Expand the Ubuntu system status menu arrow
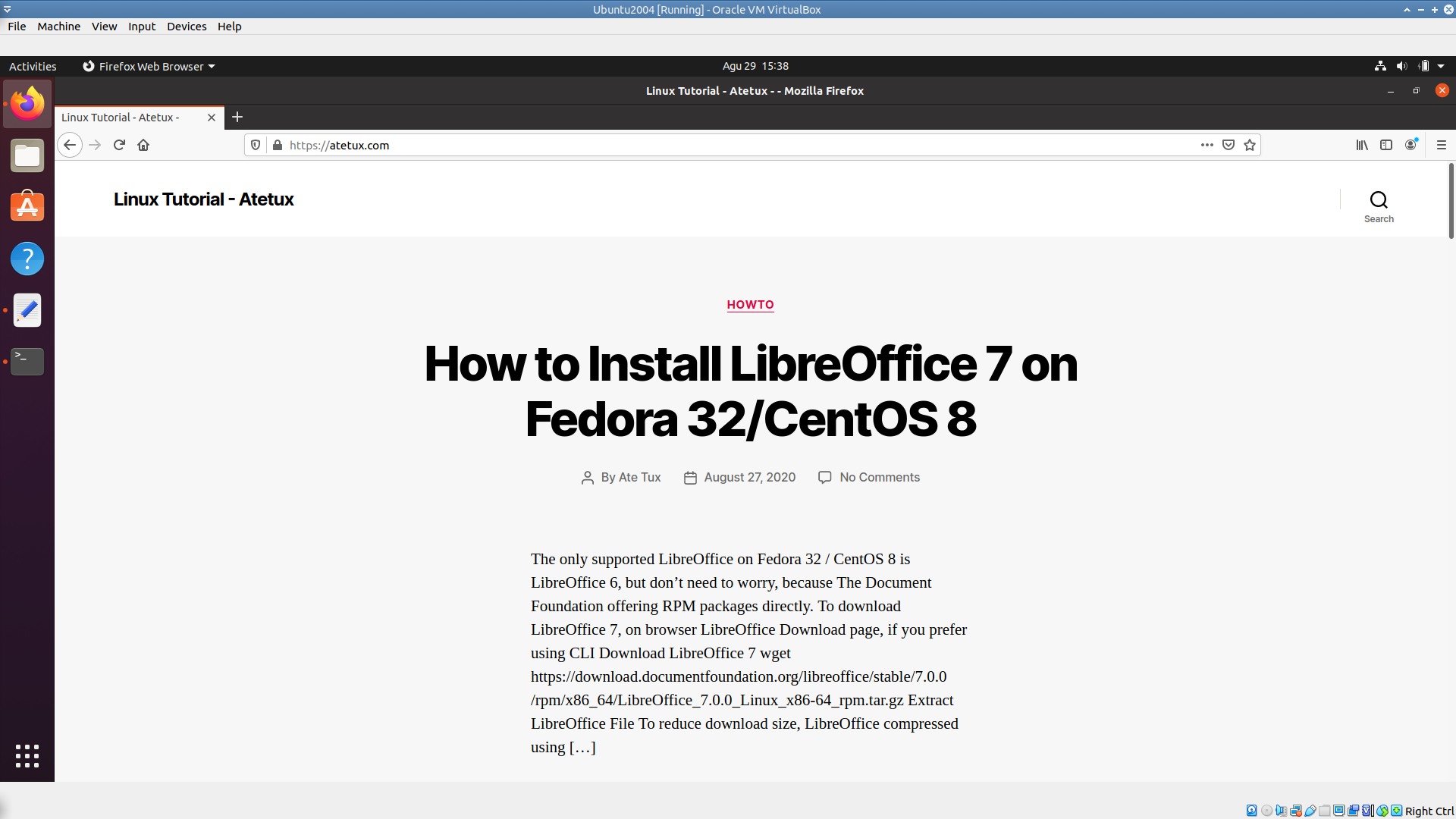 [x=1441, y=66]
